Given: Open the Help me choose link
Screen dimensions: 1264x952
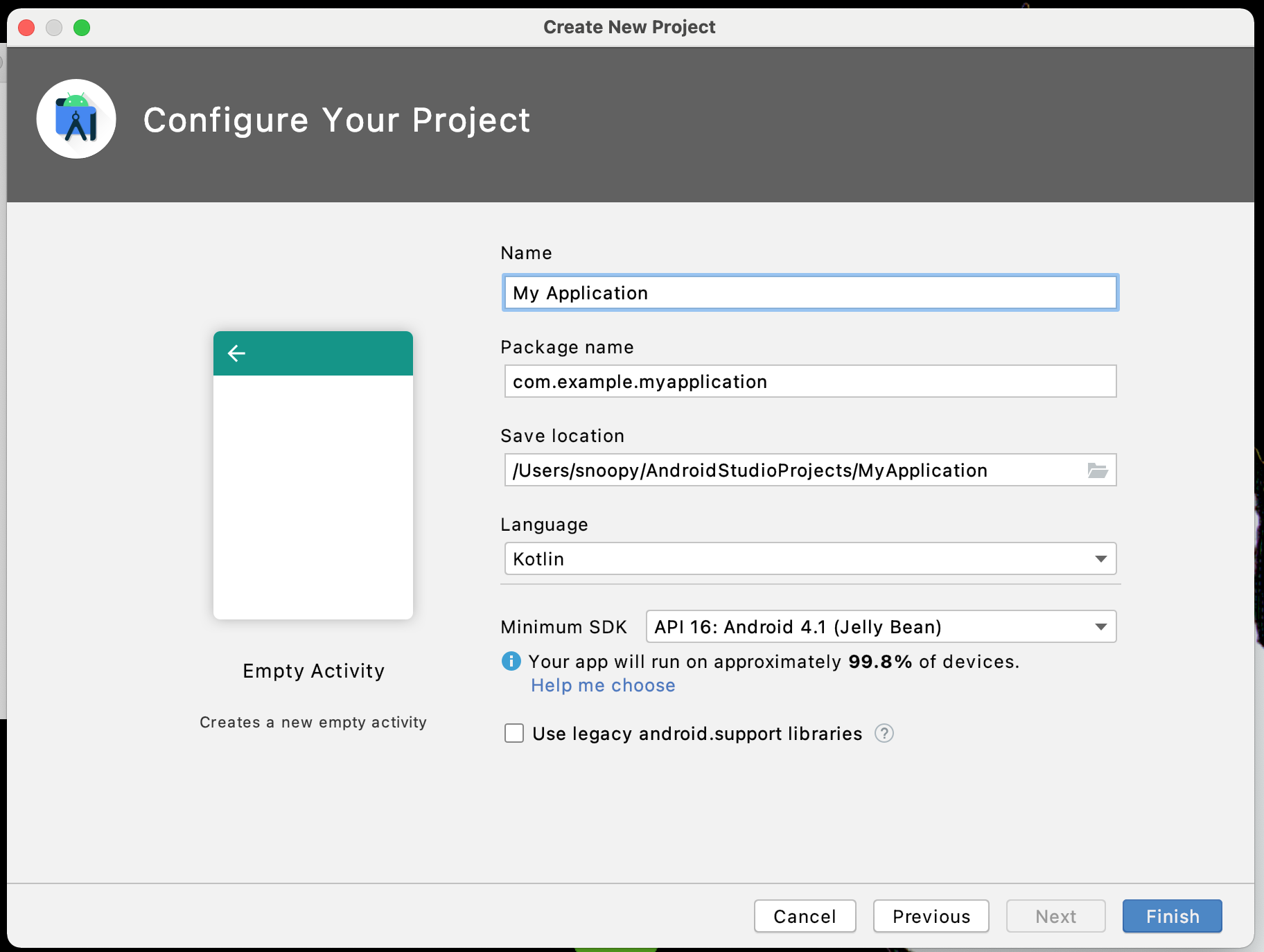Looking at the screenshot, I should (x=602, y=685).
